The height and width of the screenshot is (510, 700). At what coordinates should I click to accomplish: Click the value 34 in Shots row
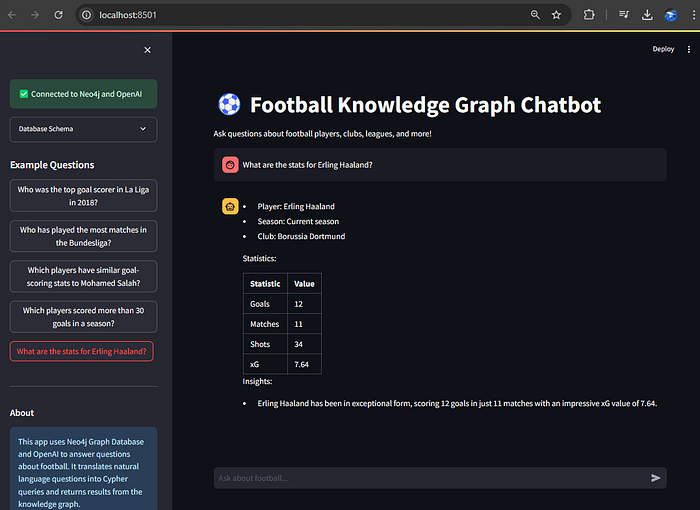pos(298,344)
